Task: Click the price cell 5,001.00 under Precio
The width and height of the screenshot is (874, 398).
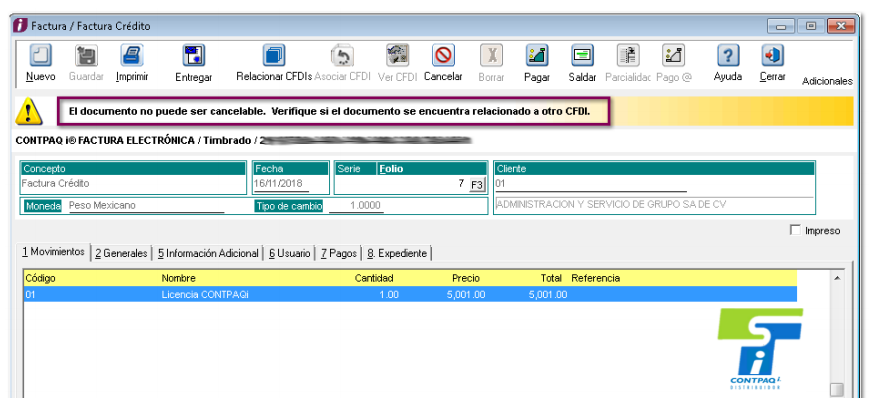Action: coord(466,295)
